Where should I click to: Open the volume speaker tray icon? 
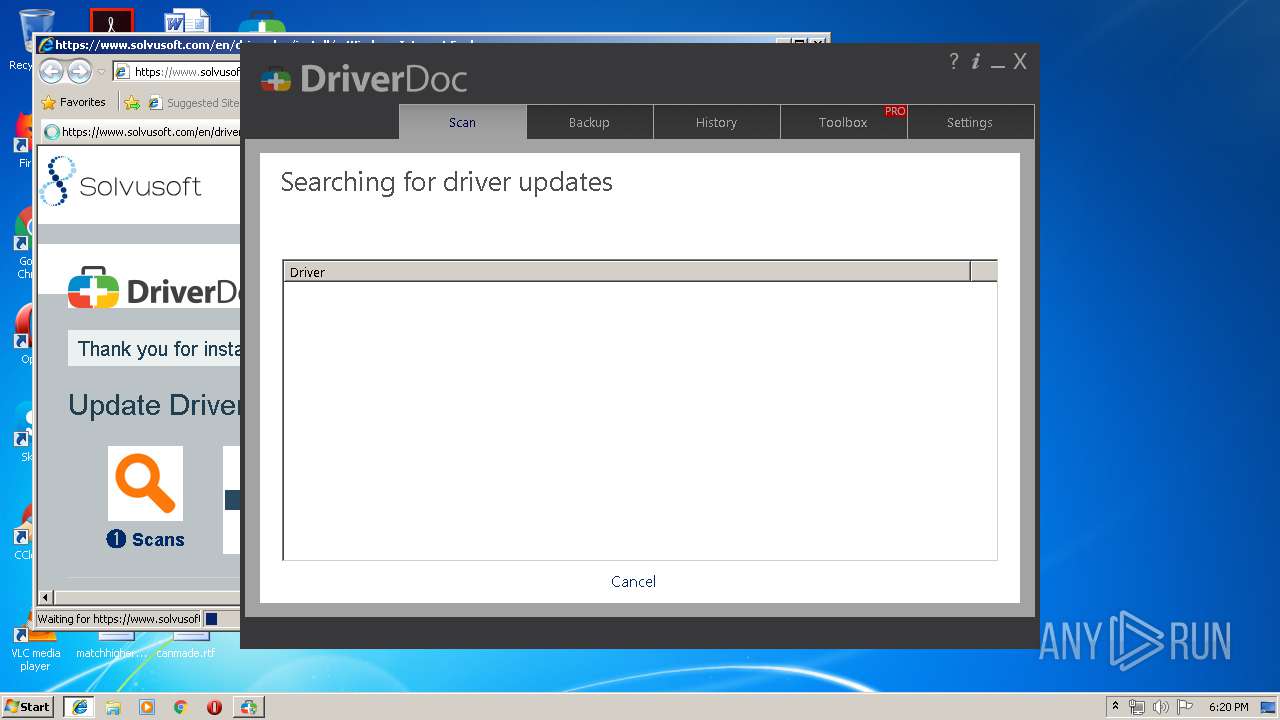tap(1161, 707)
